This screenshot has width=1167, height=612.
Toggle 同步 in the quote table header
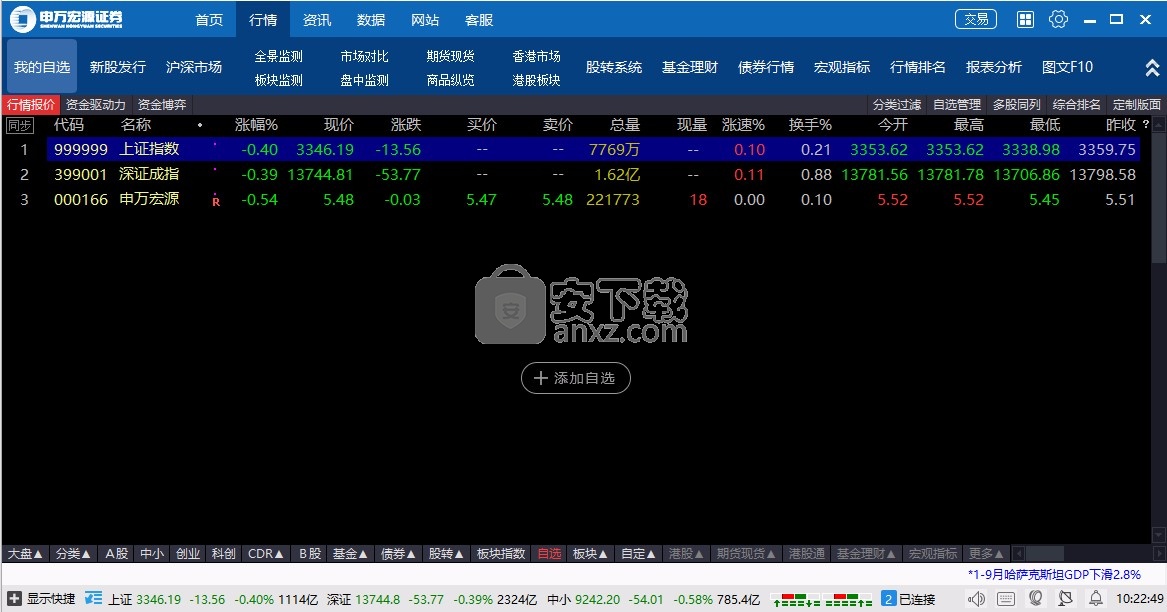(18, 125)
